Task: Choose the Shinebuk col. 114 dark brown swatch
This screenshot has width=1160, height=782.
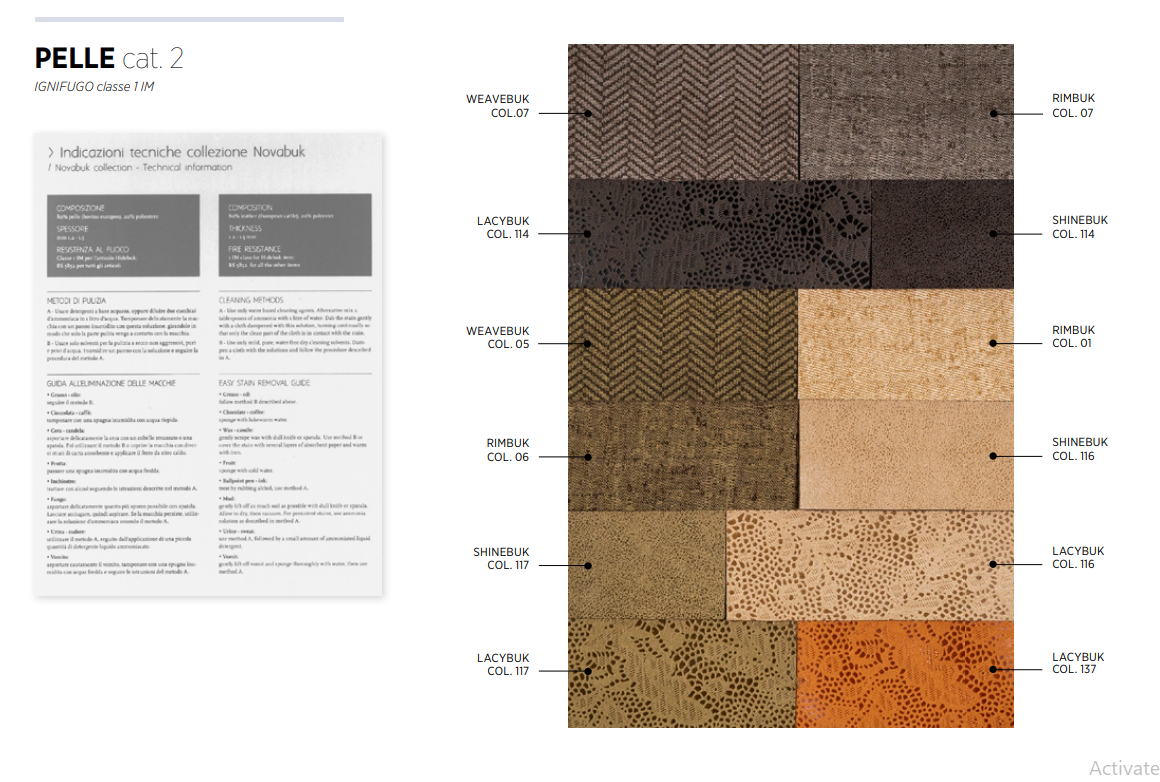Action: pos(942,234)
